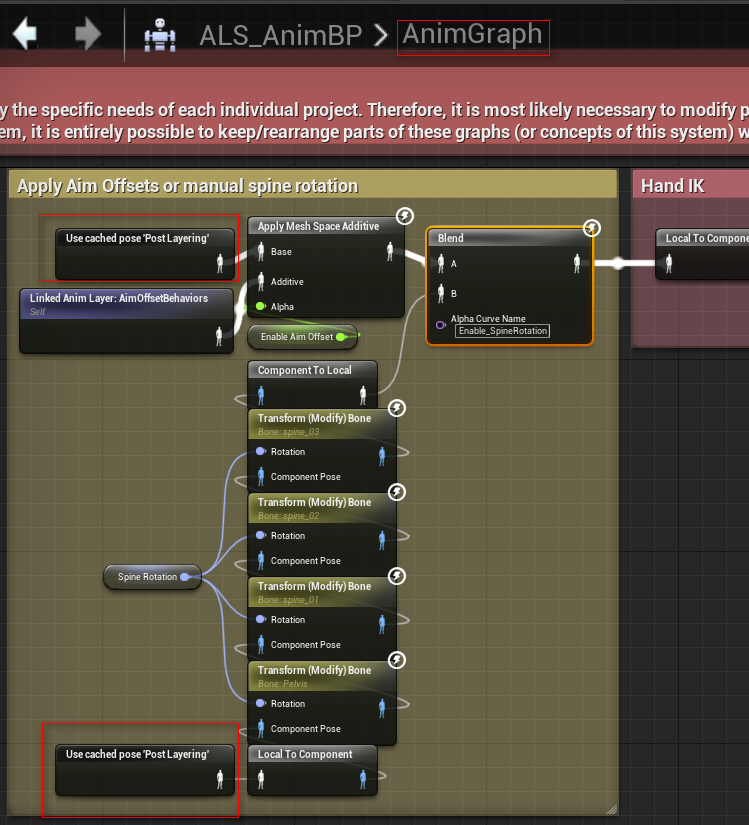This screenshot has width=749, height=825.
Task: Click the back navigation arrow
Action: (24, 34)
